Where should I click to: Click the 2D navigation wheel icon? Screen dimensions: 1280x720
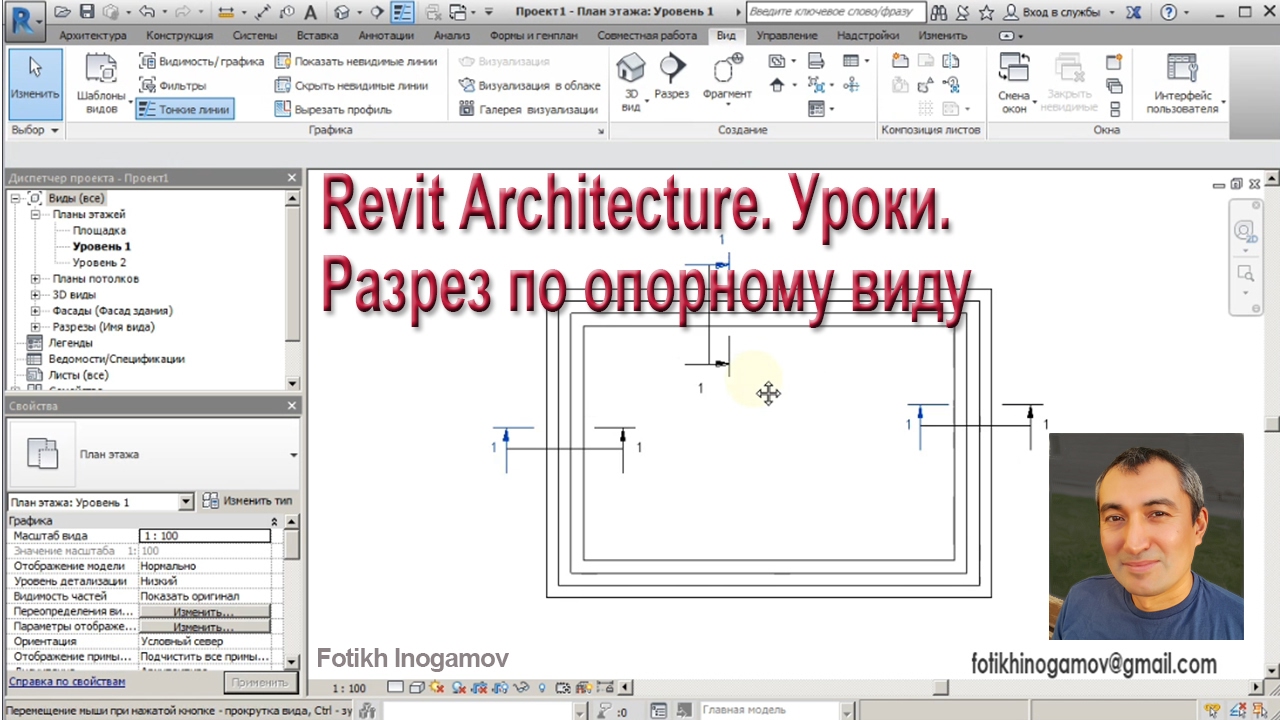[1245, 232]
